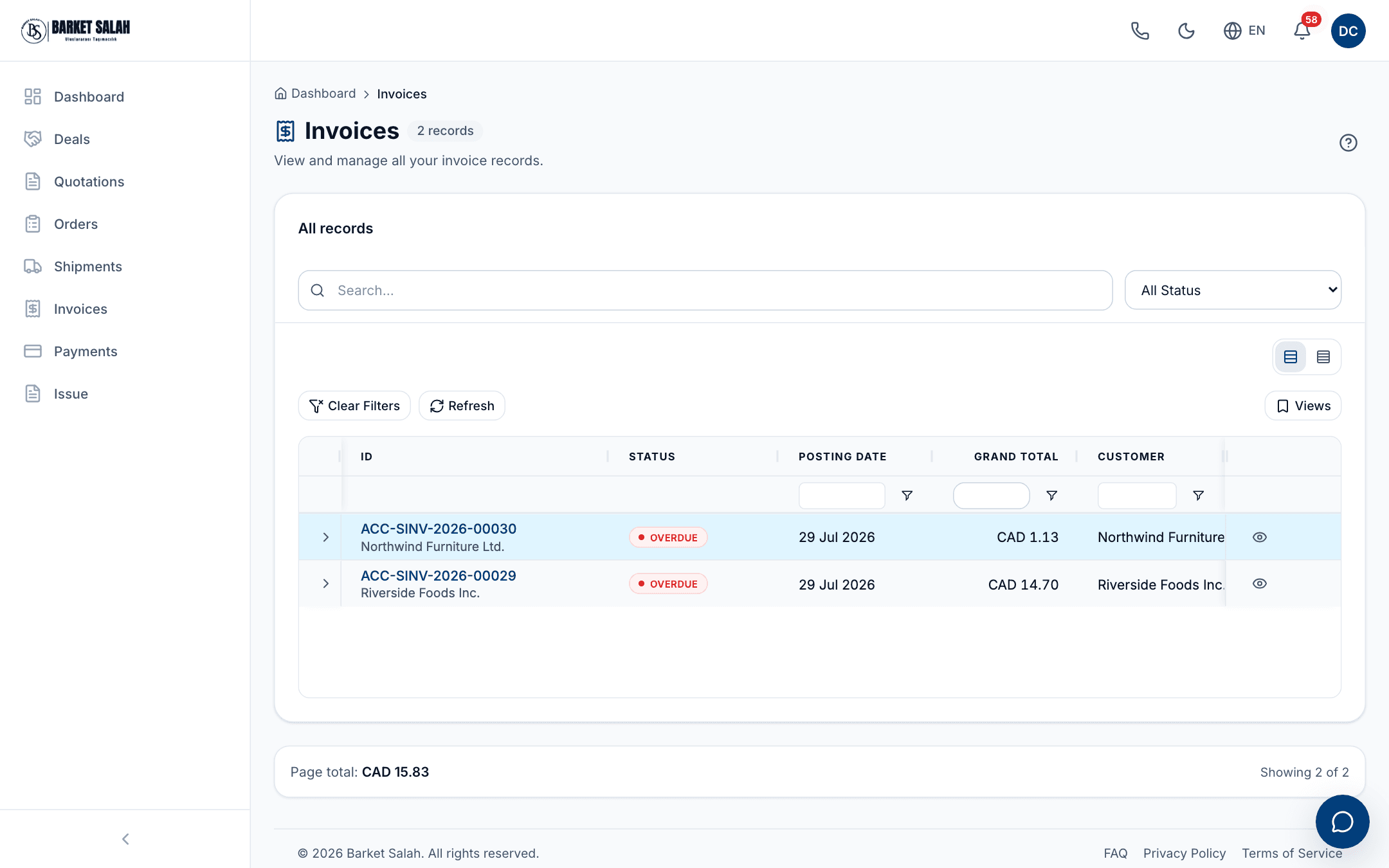The height and width of the screenshot is (868, 1389).
Task: Click the home icon in breadcrumb
Action: coord(280,93)
